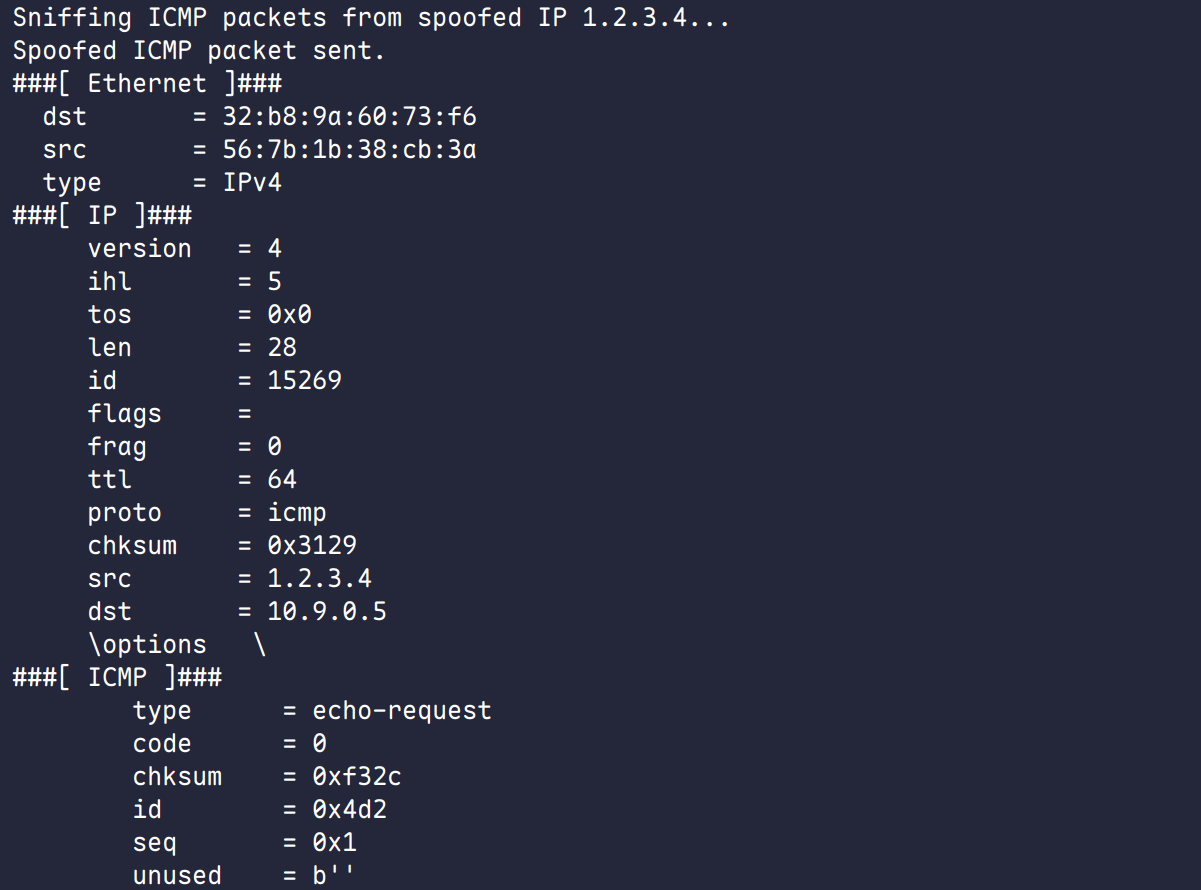Image resolution: width=1201 pixels, height=890 pixels.
Task: Click the unused field value b''
Action: (334, 875)
